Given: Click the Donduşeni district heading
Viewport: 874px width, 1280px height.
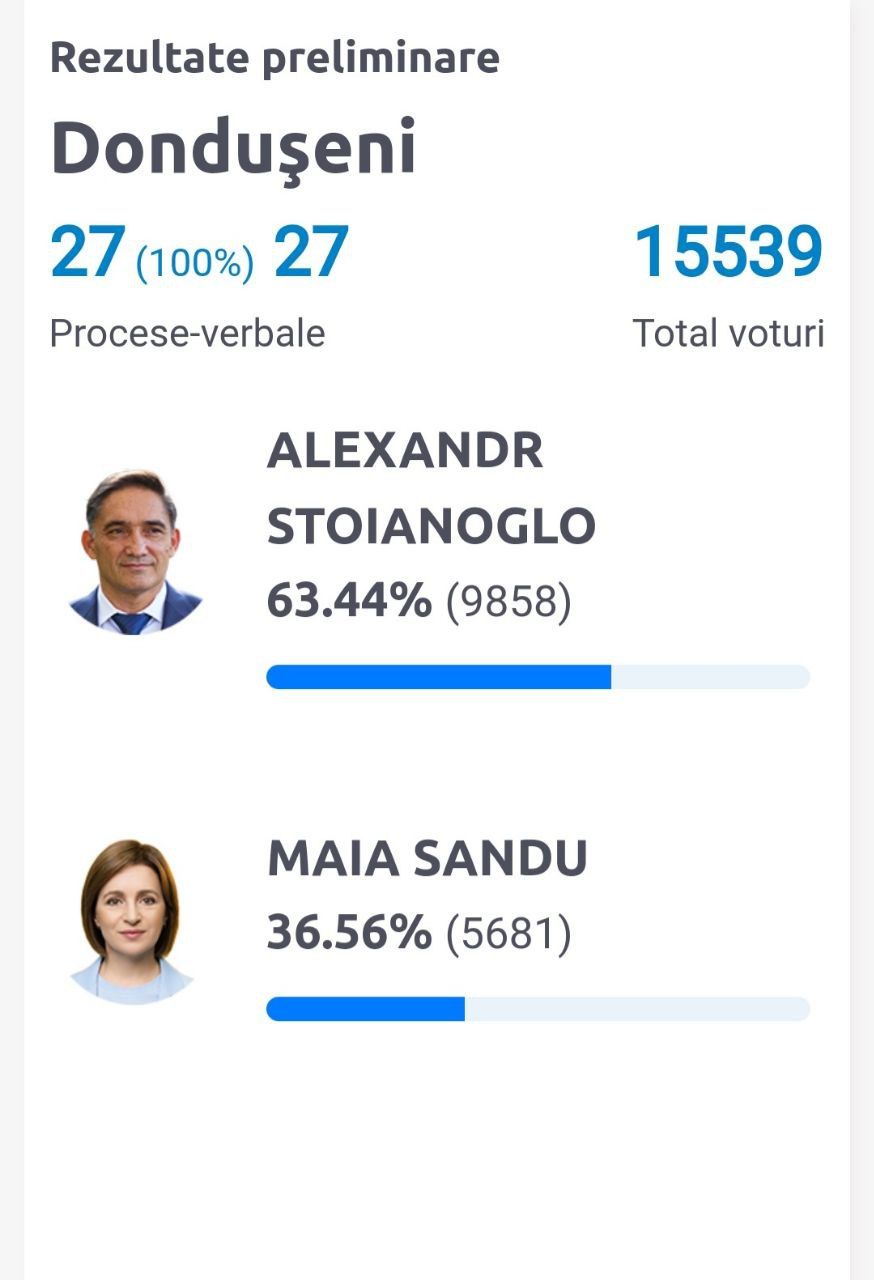Looking at the screenshot, I should [x=233, y=147].
